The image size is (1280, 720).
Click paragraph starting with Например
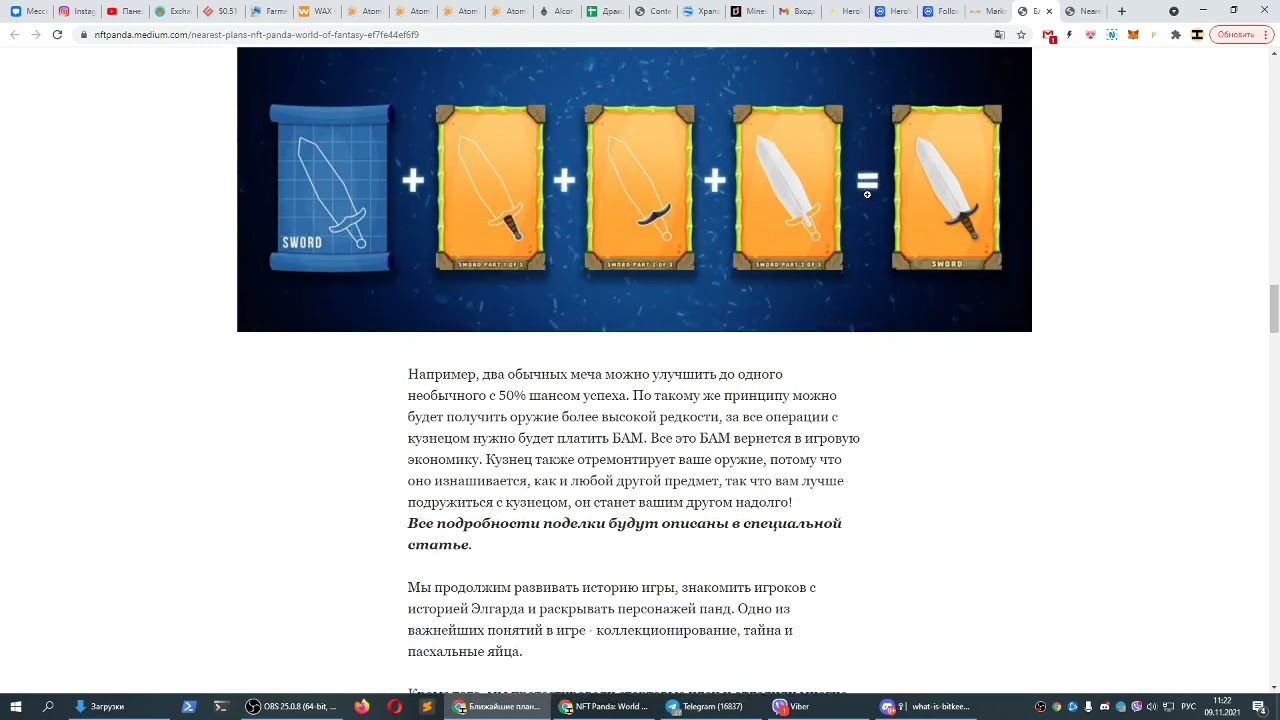[x=634, y=438]
